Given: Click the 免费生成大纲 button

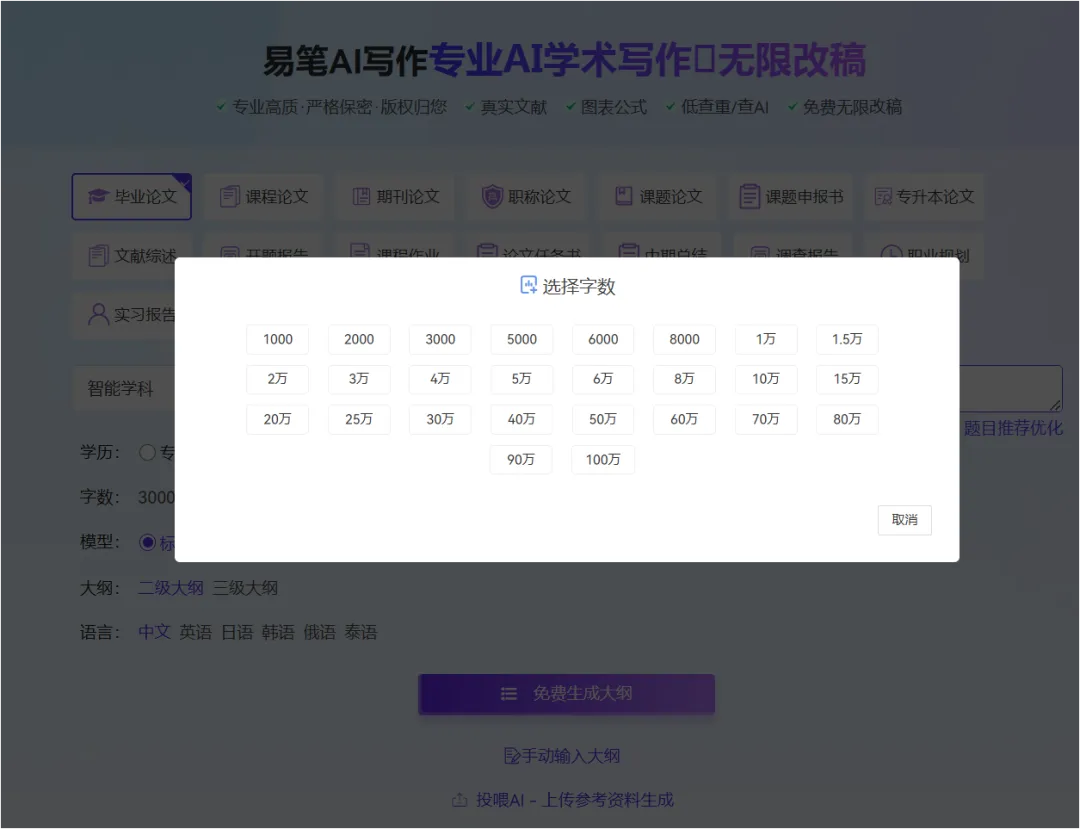Looking at the screenshot, I should (566, 694).
